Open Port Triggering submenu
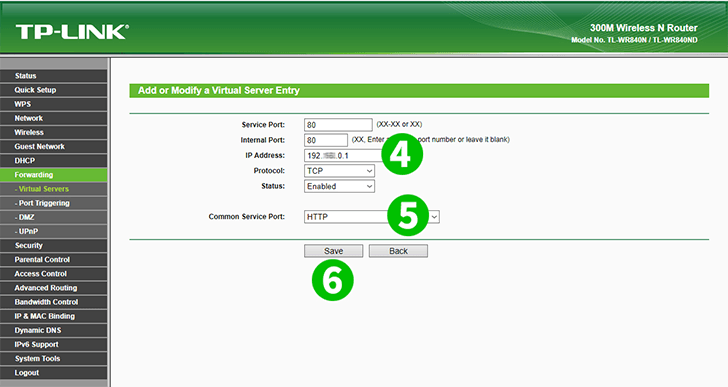 [x=53, y=203]
